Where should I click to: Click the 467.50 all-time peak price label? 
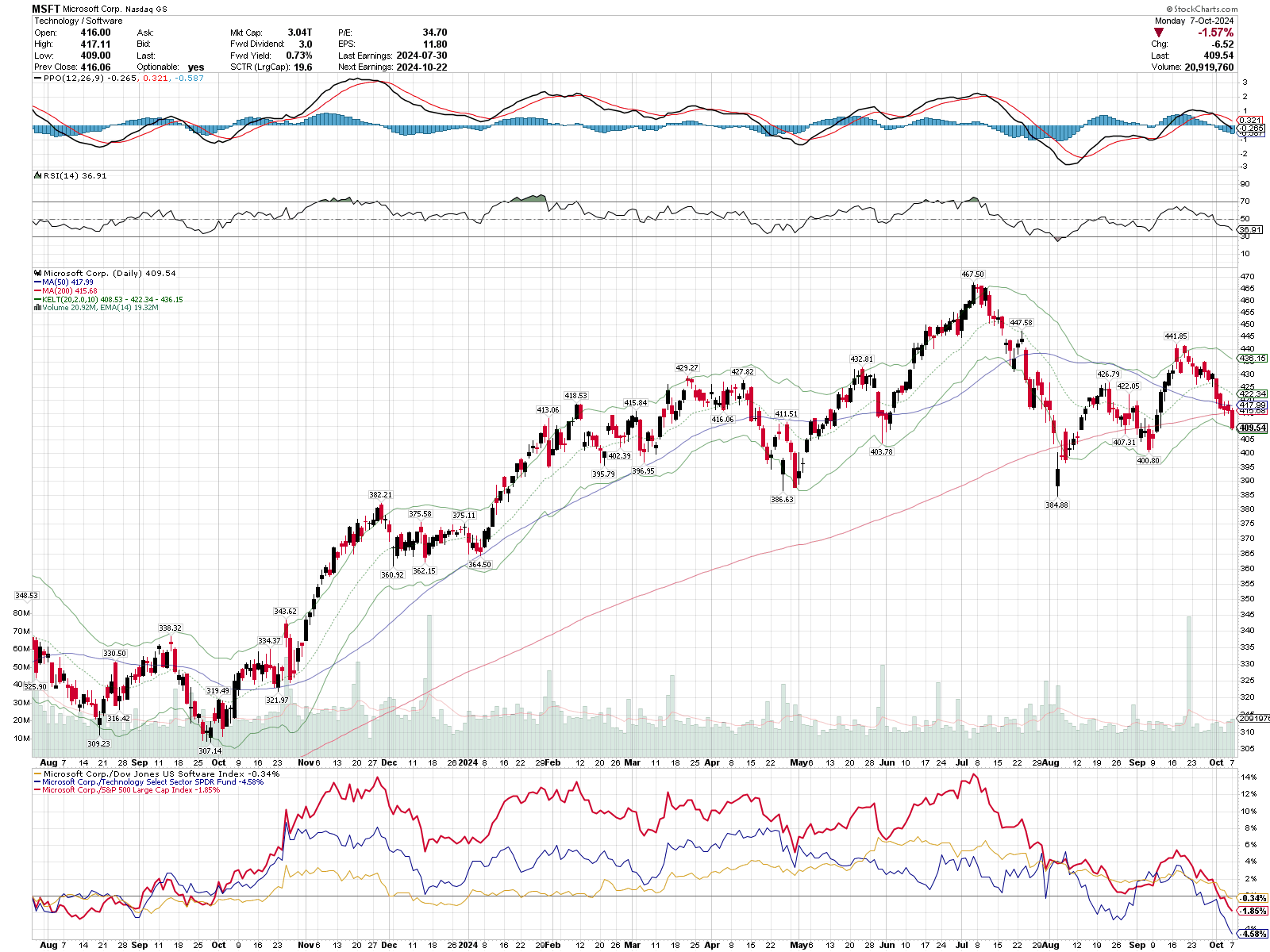973,274
